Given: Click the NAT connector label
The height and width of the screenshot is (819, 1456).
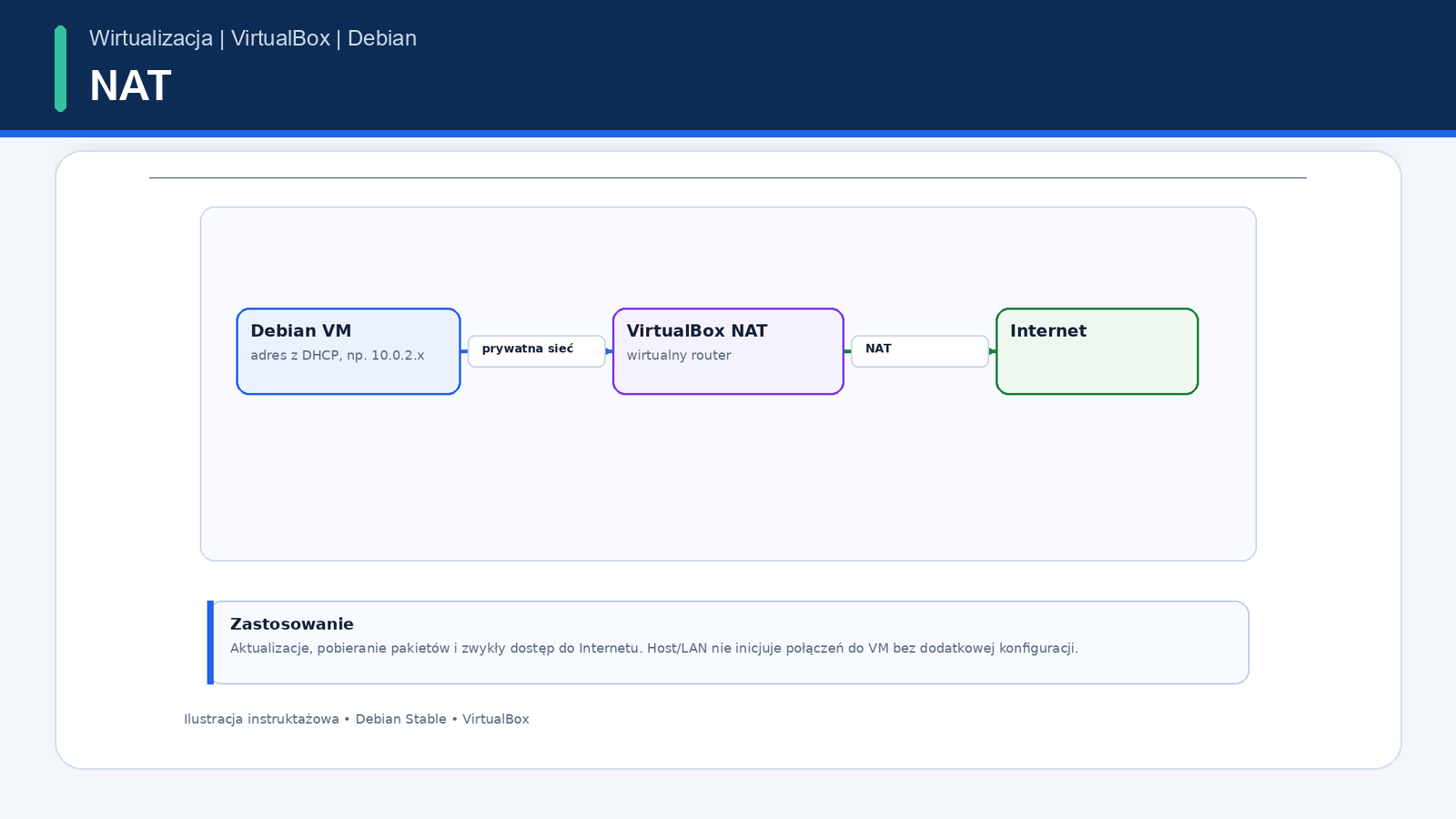Looking at the screenshot, I should click(920, 351).
